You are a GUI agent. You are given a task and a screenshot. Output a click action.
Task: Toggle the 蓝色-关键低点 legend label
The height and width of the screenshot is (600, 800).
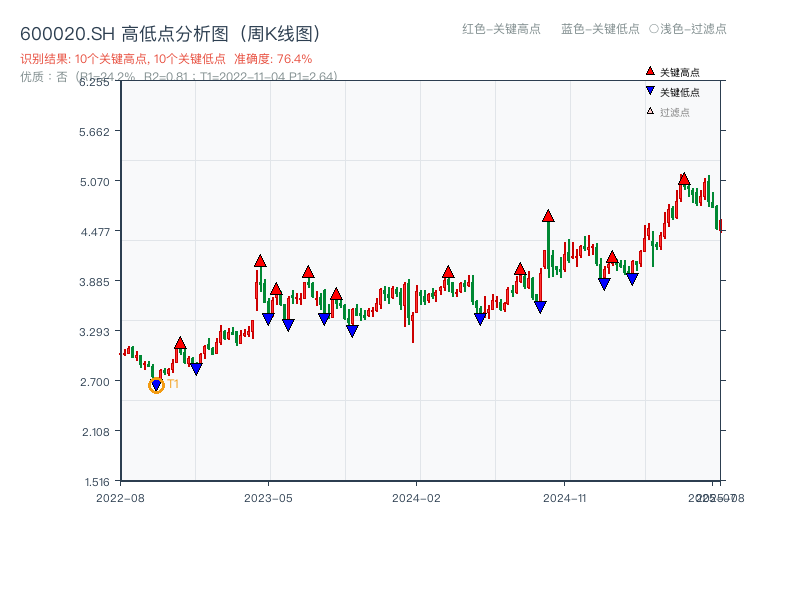coord(600,29)
